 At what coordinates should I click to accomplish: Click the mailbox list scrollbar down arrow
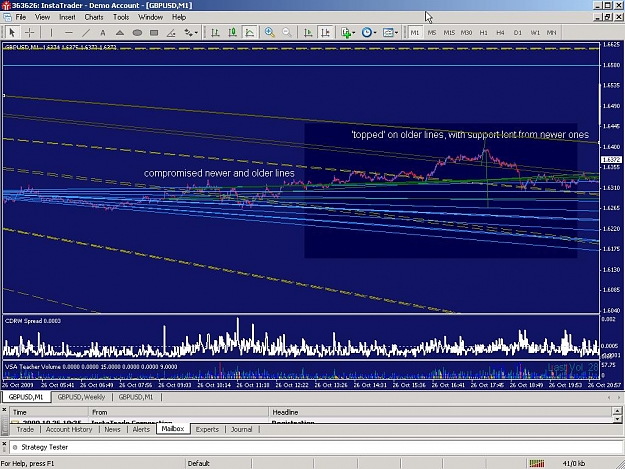point(617,419)
